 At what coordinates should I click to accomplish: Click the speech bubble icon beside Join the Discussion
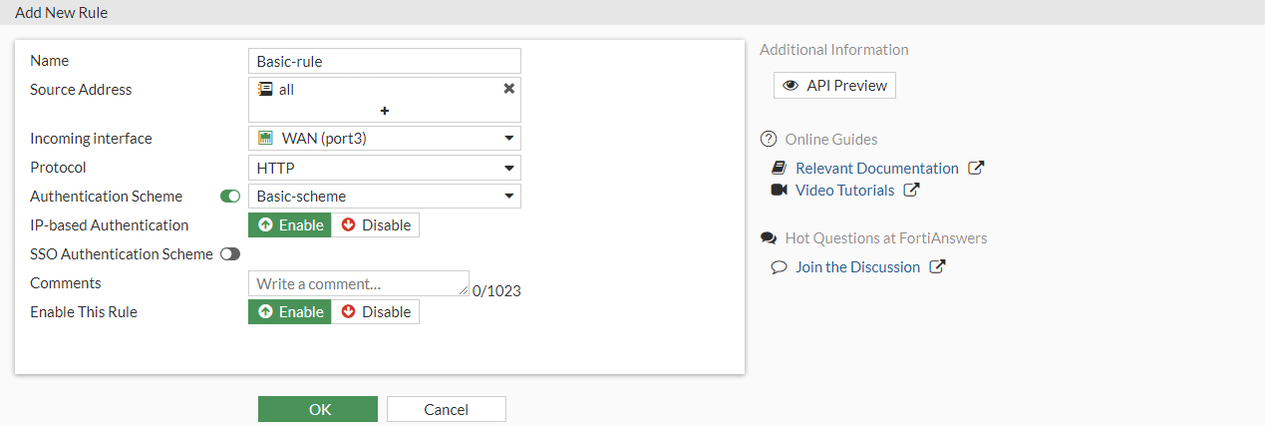(x=779, y=267)
